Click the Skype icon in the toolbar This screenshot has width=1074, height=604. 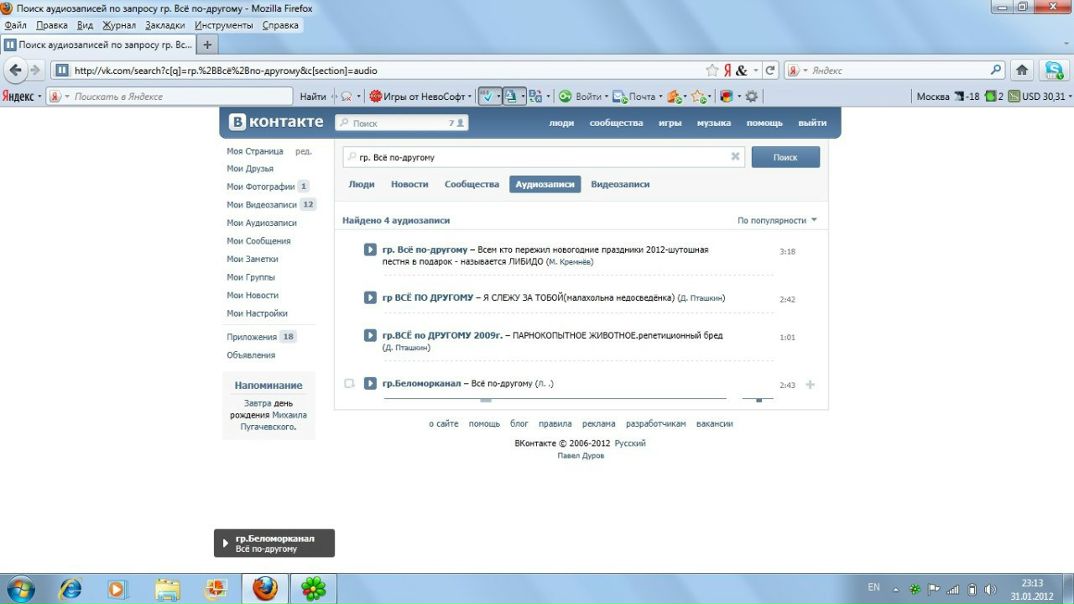[1054, 70]
